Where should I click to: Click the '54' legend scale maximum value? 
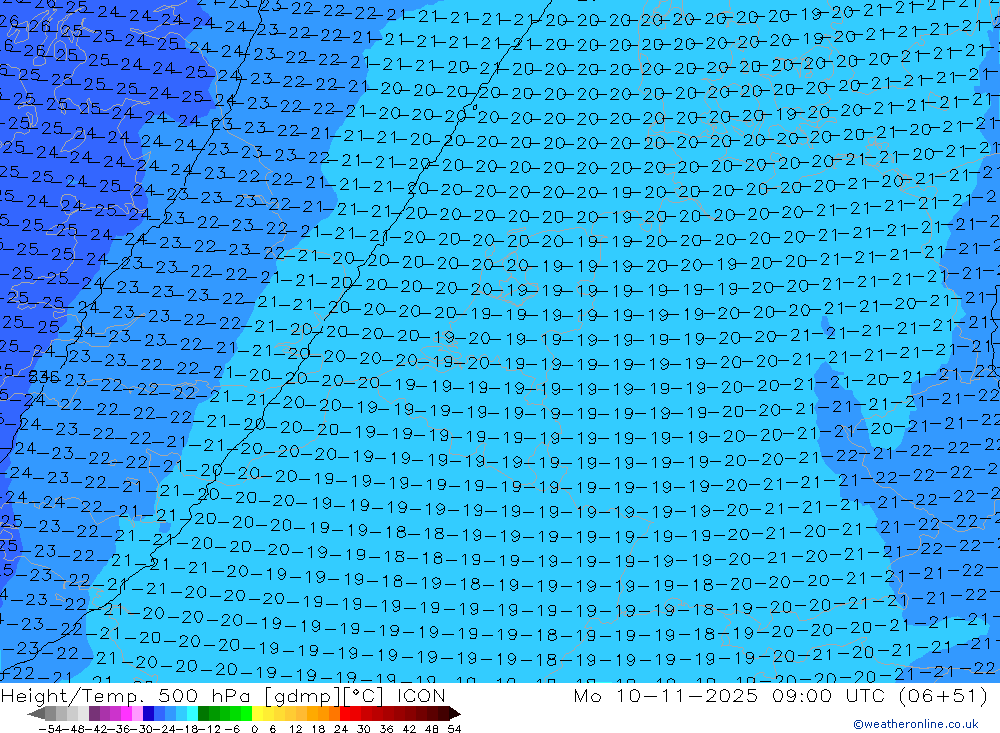click(x=454, y=729)
